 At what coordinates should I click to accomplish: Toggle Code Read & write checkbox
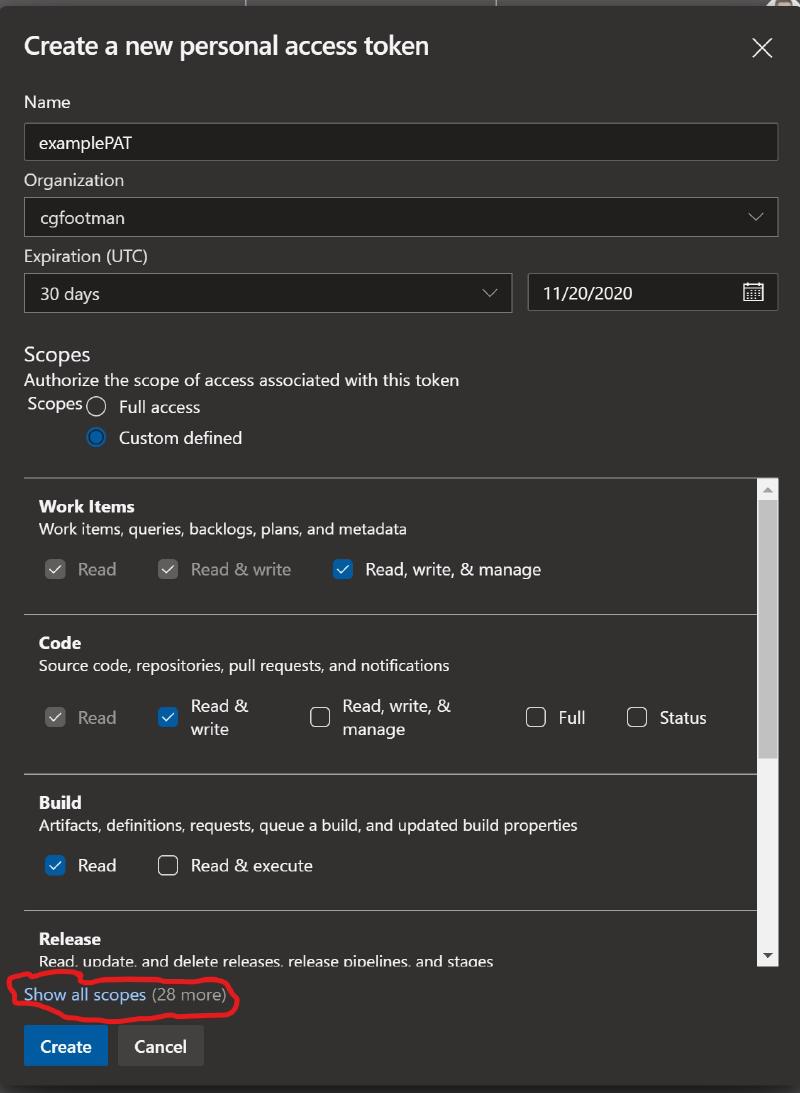click(x=168, y=717)
